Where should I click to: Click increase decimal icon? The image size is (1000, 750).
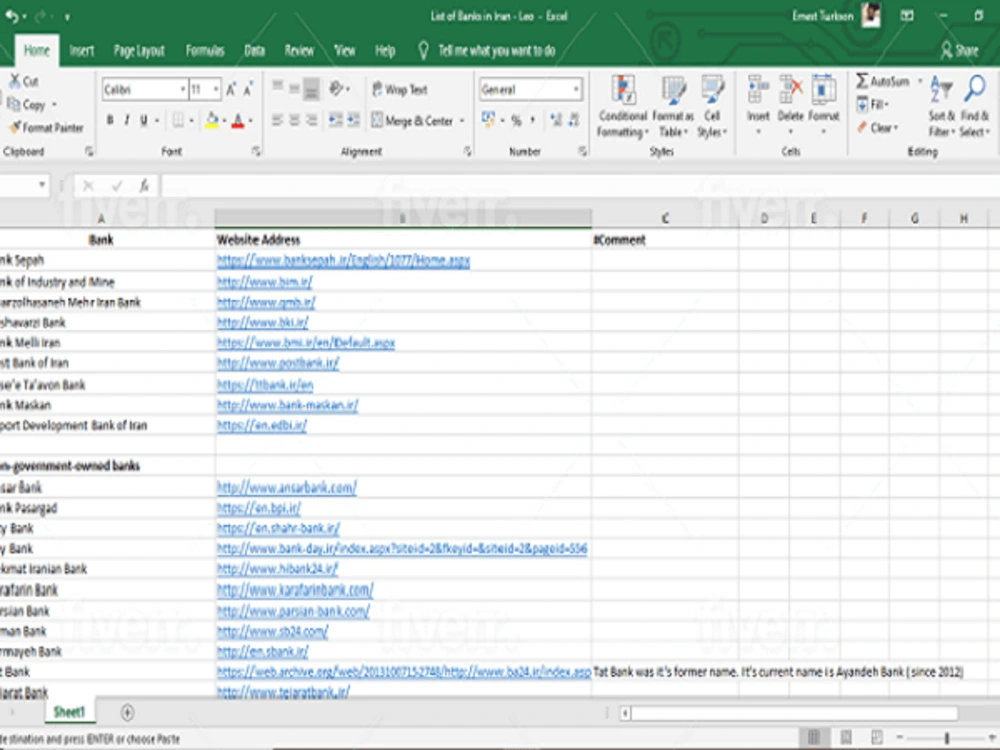(556, 120)
